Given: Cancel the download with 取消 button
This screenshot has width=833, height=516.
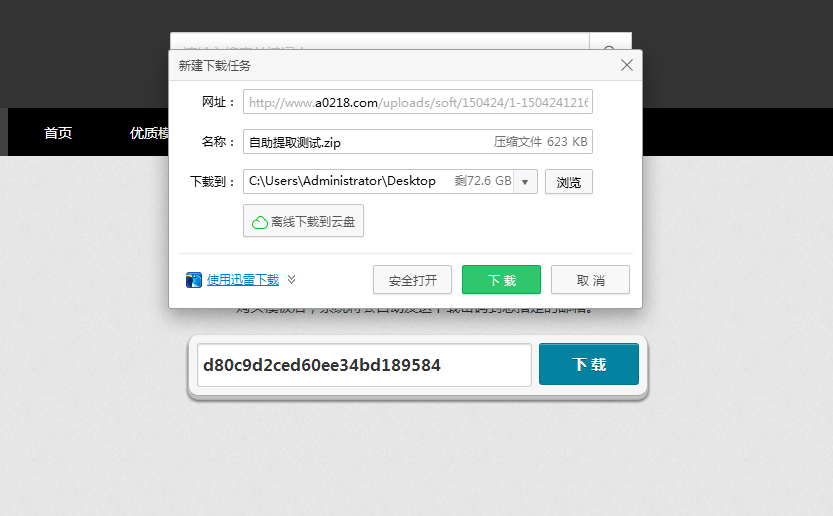Looking at the screenshot, I should pyautogui.click(x=590, y=280).
